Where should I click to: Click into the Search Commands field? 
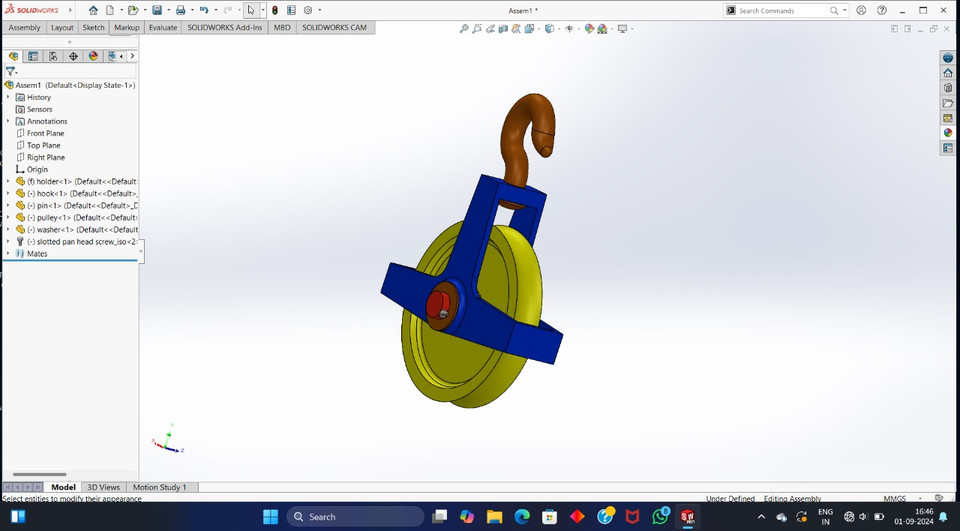point(782,10)
